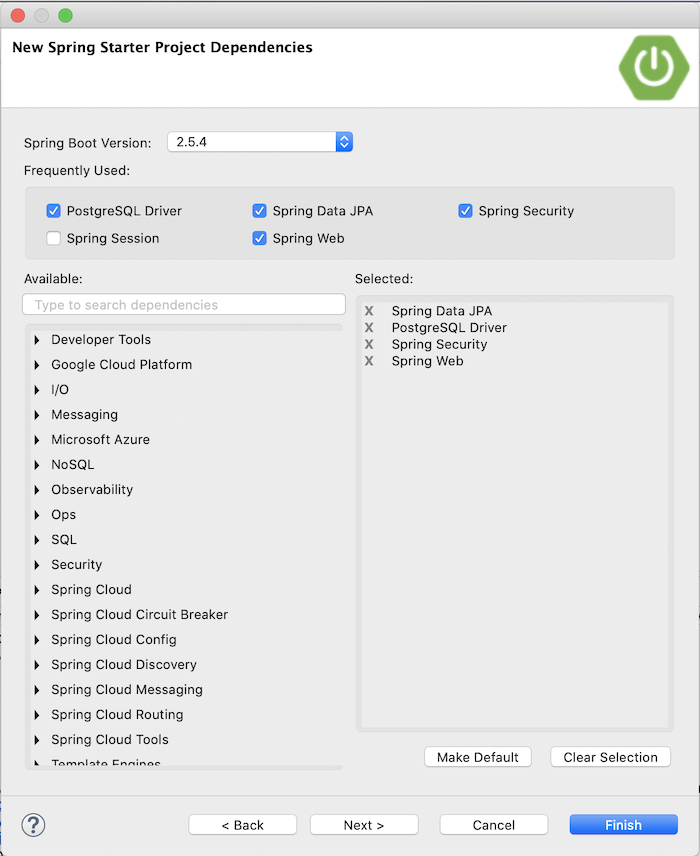700x856 pixels.
Task: Expand the SQL dependency category
Action: coord(37,540)
